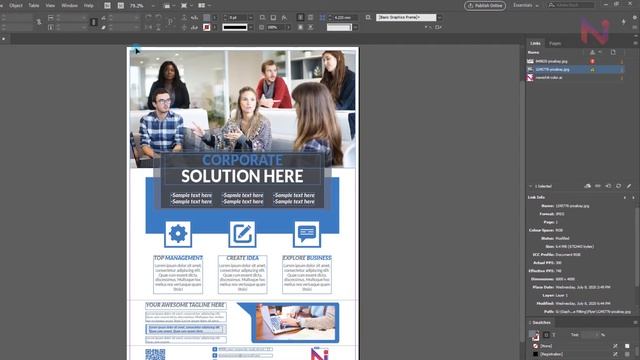
Task: Click the flip horizontal icon
Action: (x=149, y=27)
